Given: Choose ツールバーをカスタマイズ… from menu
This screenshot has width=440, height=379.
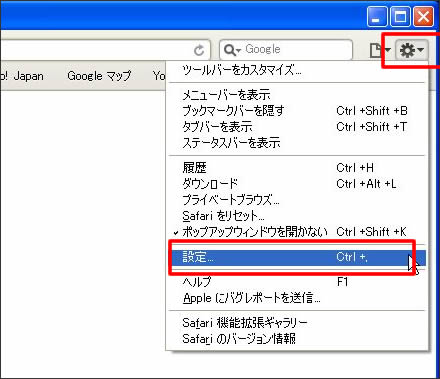Looking at the screenshot, I should click(297, 70).
